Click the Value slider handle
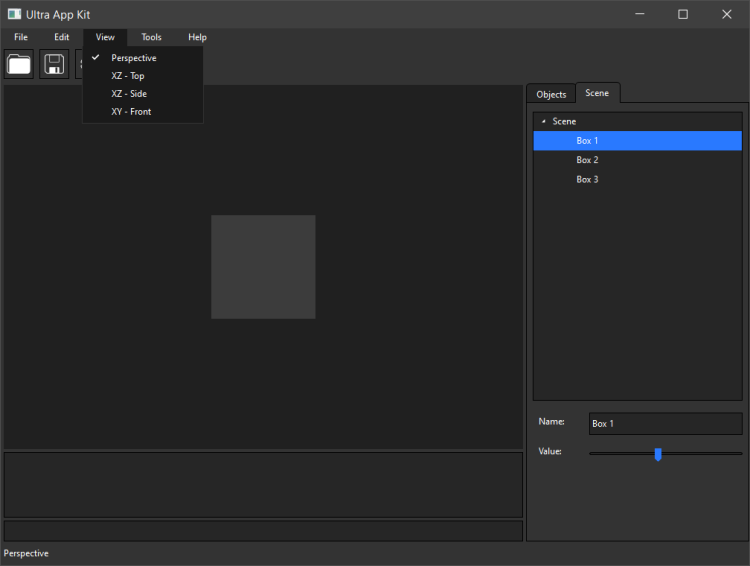This screenshot has height=566, width=750. [658, 454]
